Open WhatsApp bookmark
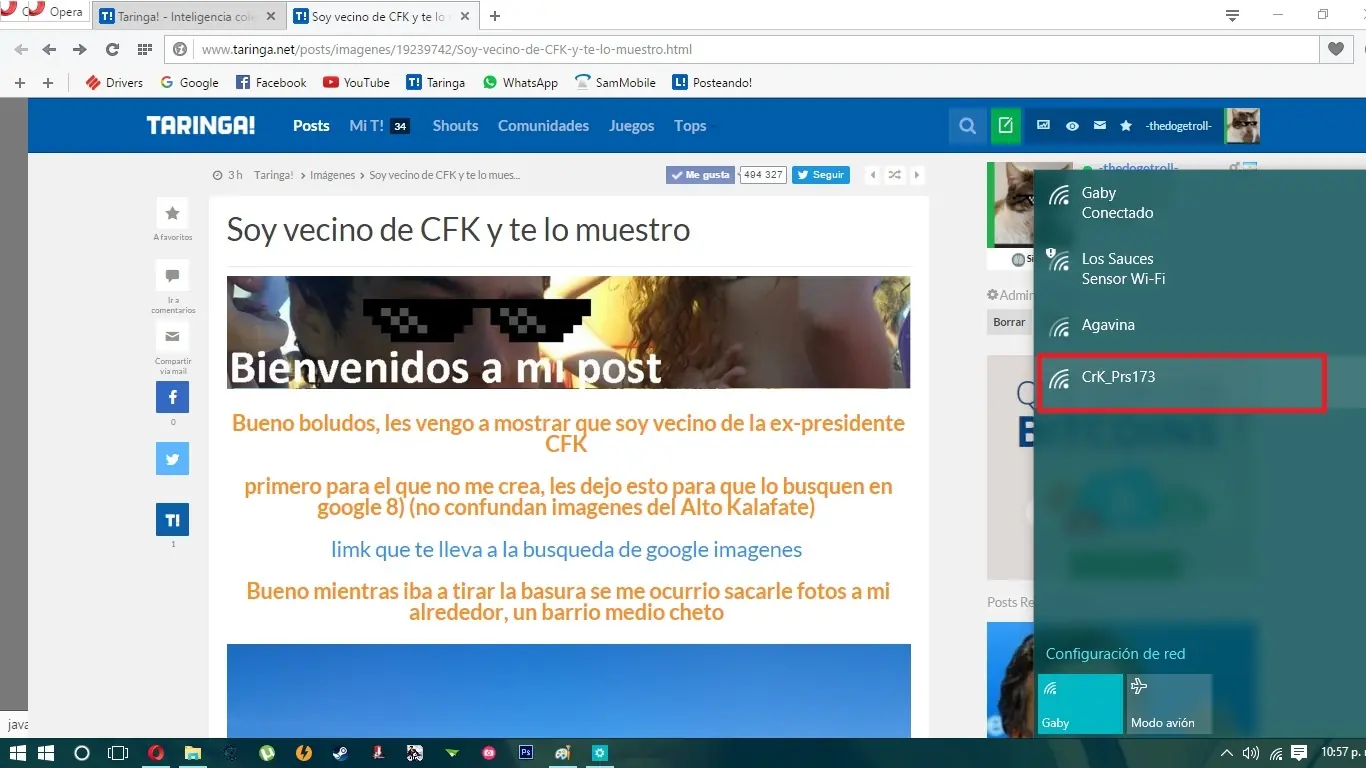1366x768 pixels. coord(520,83)
